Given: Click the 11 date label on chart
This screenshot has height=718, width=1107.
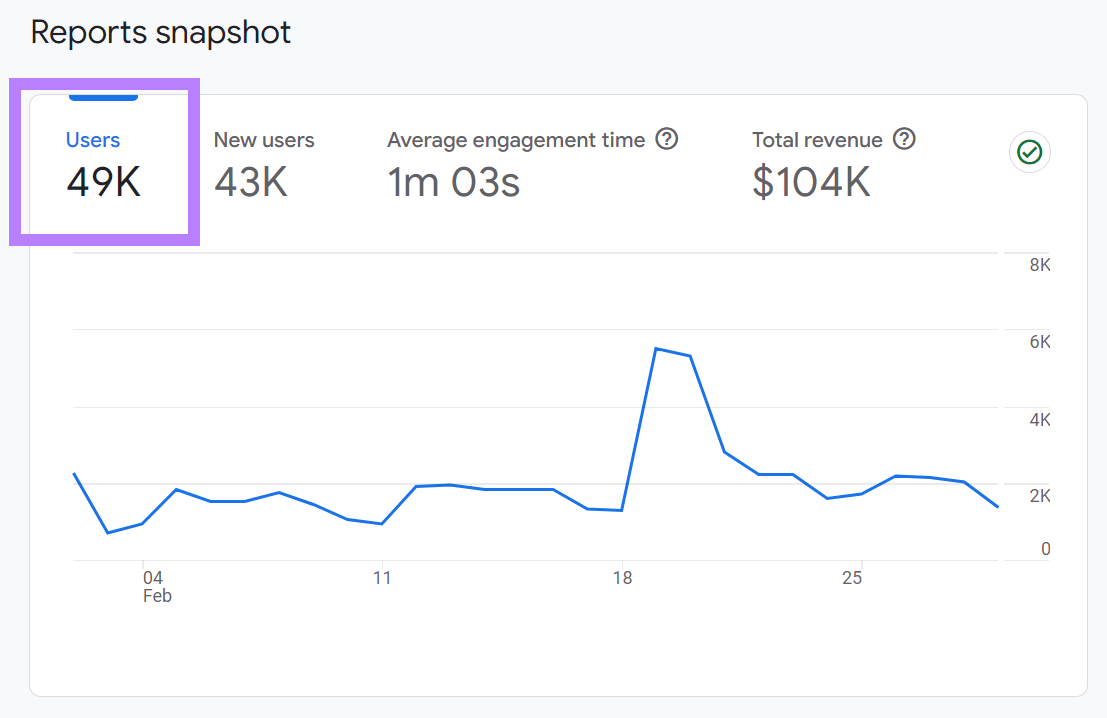Looking at the screenshot, I should click(382, 577).
